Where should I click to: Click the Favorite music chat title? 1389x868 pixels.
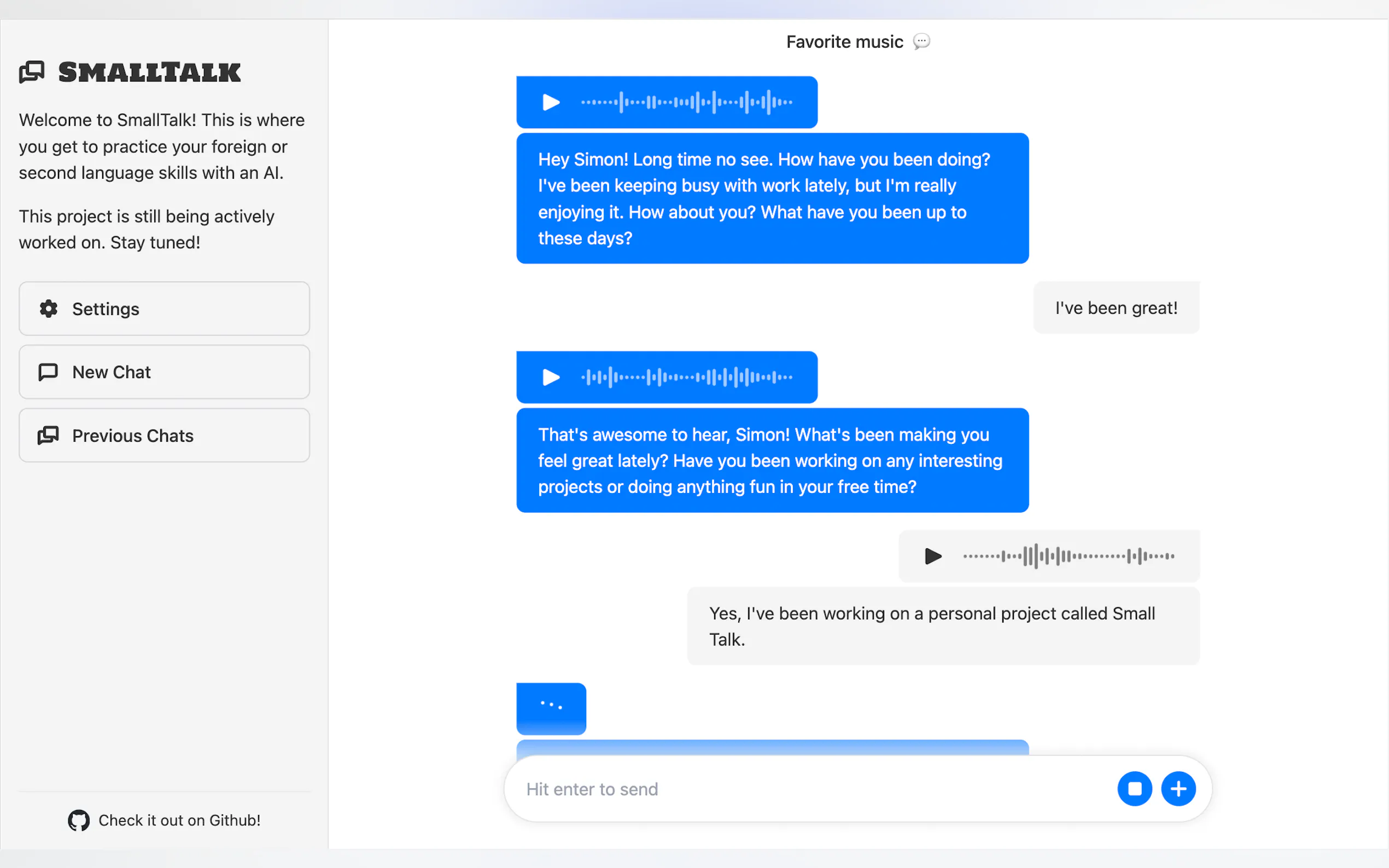pos(844,42)
